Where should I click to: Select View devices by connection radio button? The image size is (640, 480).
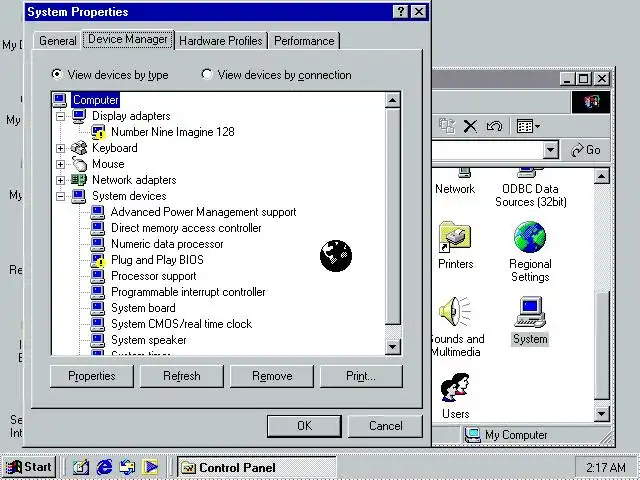(x=207, y=74)
